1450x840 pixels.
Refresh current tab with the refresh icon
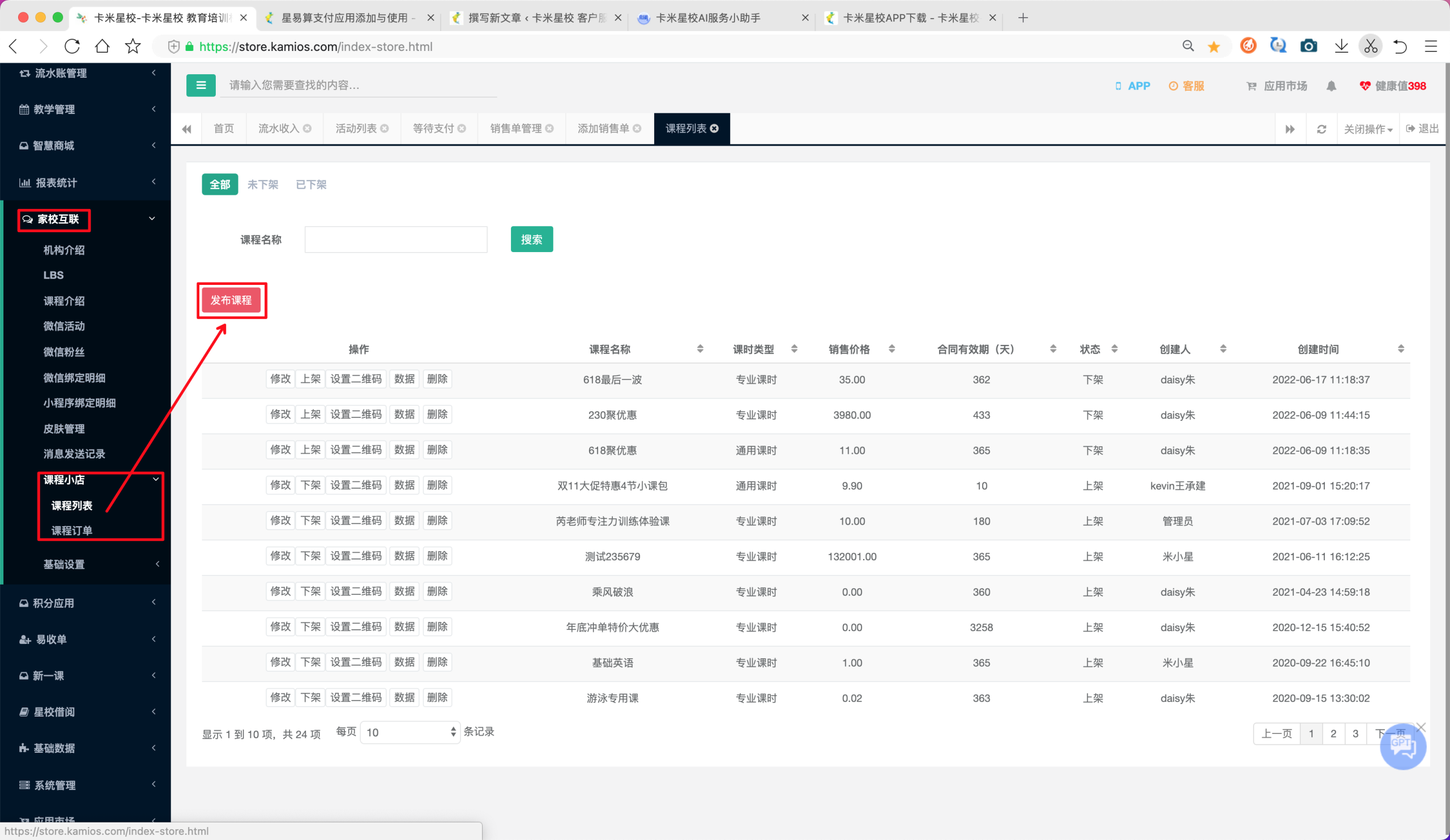coord(1321,129)
